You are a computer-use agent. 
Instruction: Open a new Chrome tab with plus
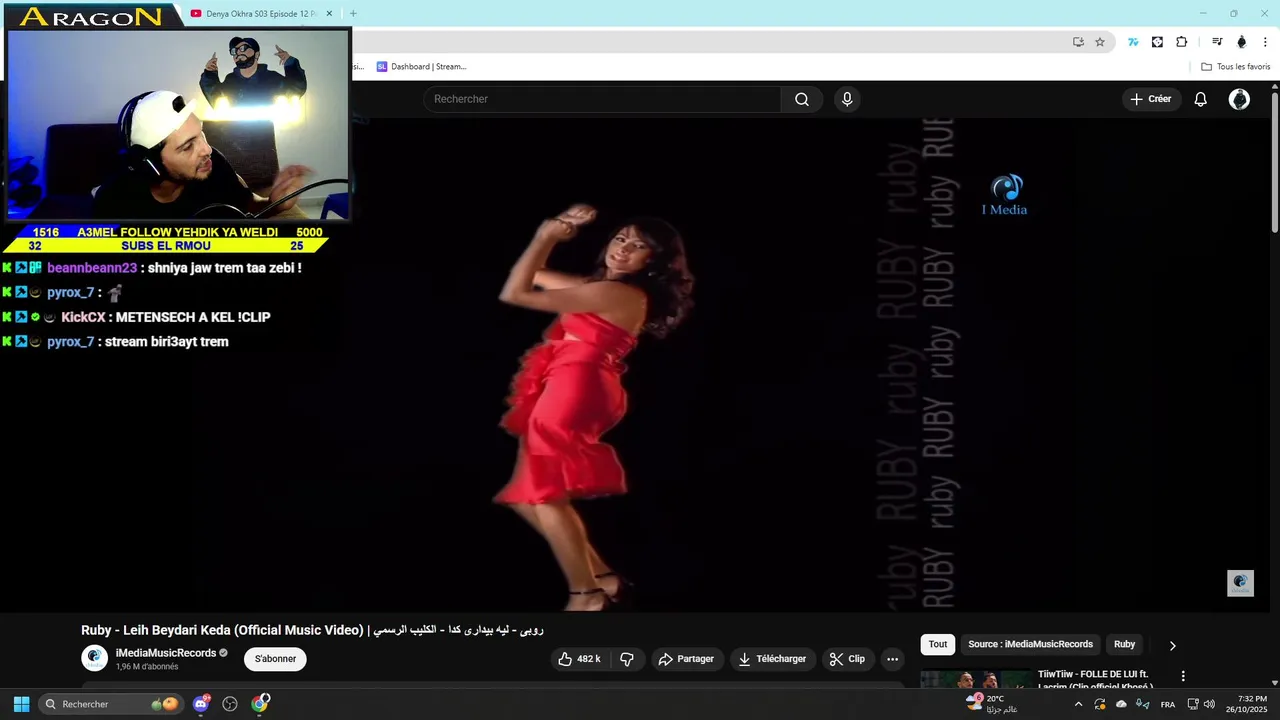353,14
